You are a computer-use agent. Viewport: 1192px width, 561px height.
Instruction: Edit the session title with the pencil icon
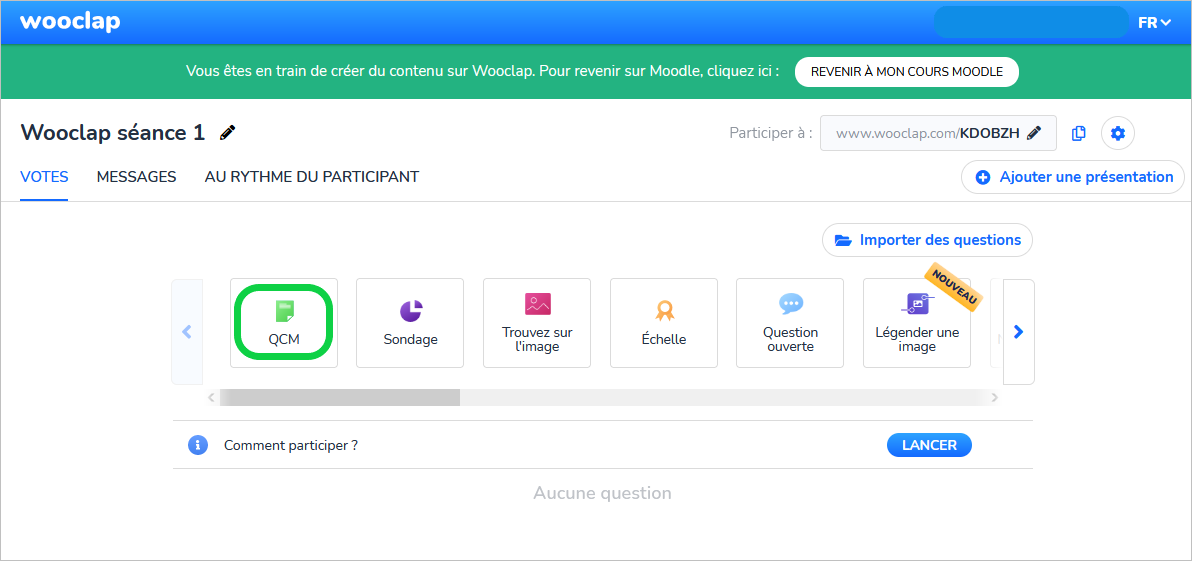pyautogui.click(x=227, y=133)
